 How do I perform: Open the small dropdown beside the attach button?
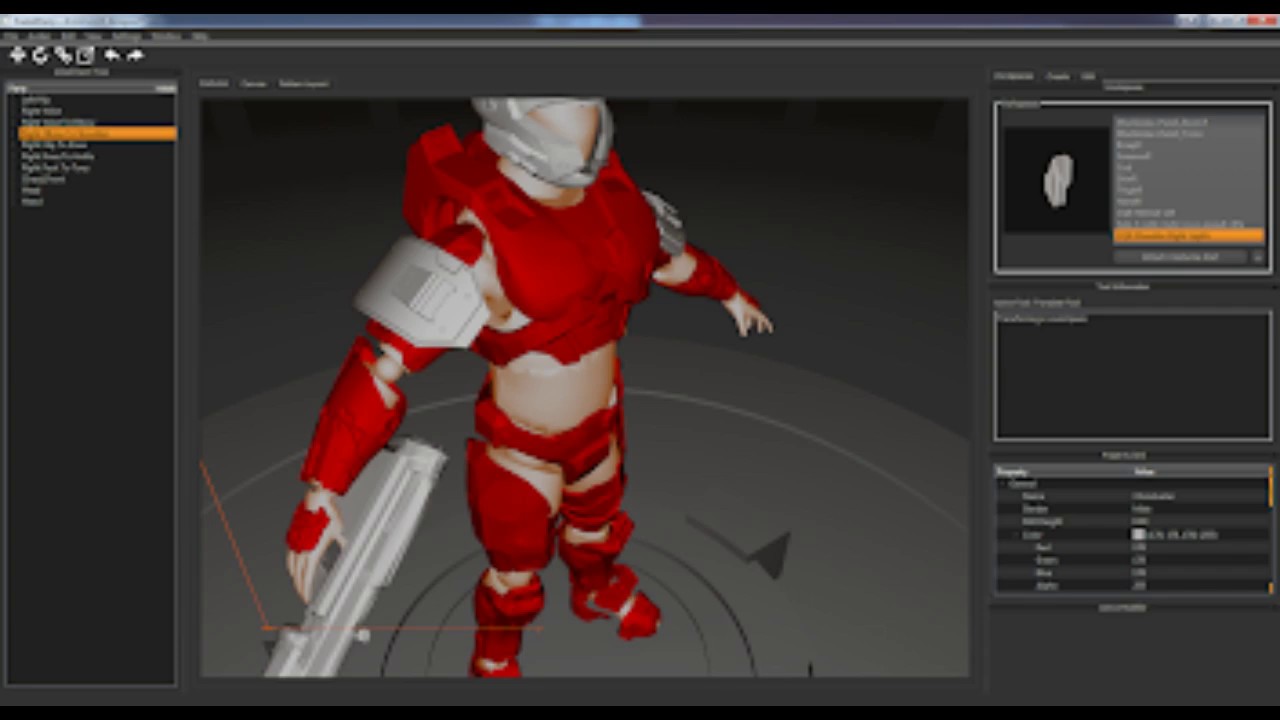pyautogui.click(x=1258, y=257)
